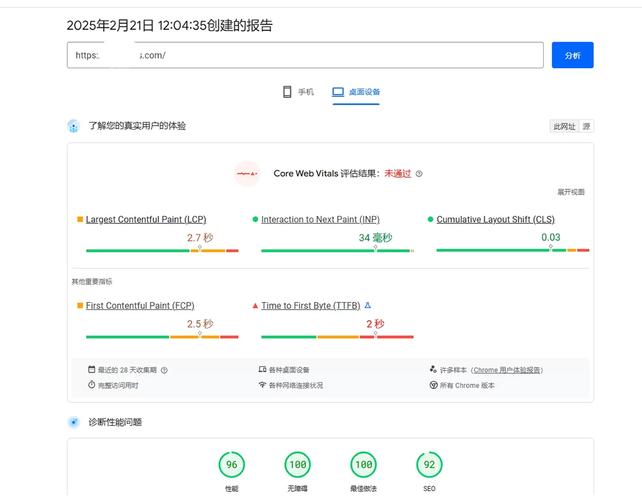
Task: Click the stopwatch icon for 完整访问用时
Action: (x=91, y=385)
